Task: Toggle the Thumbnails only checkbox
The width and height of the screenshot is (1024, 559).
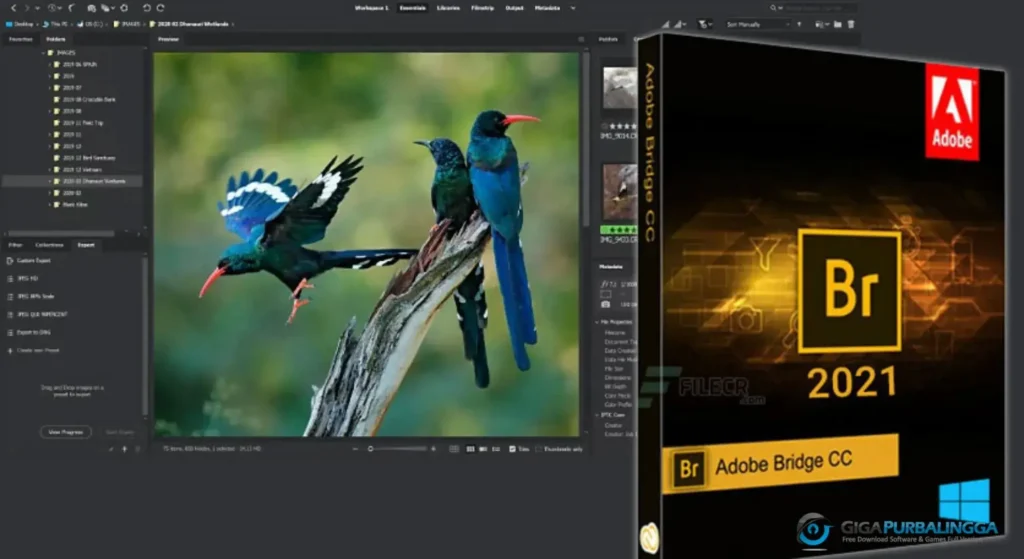Action: pos(538,449)
